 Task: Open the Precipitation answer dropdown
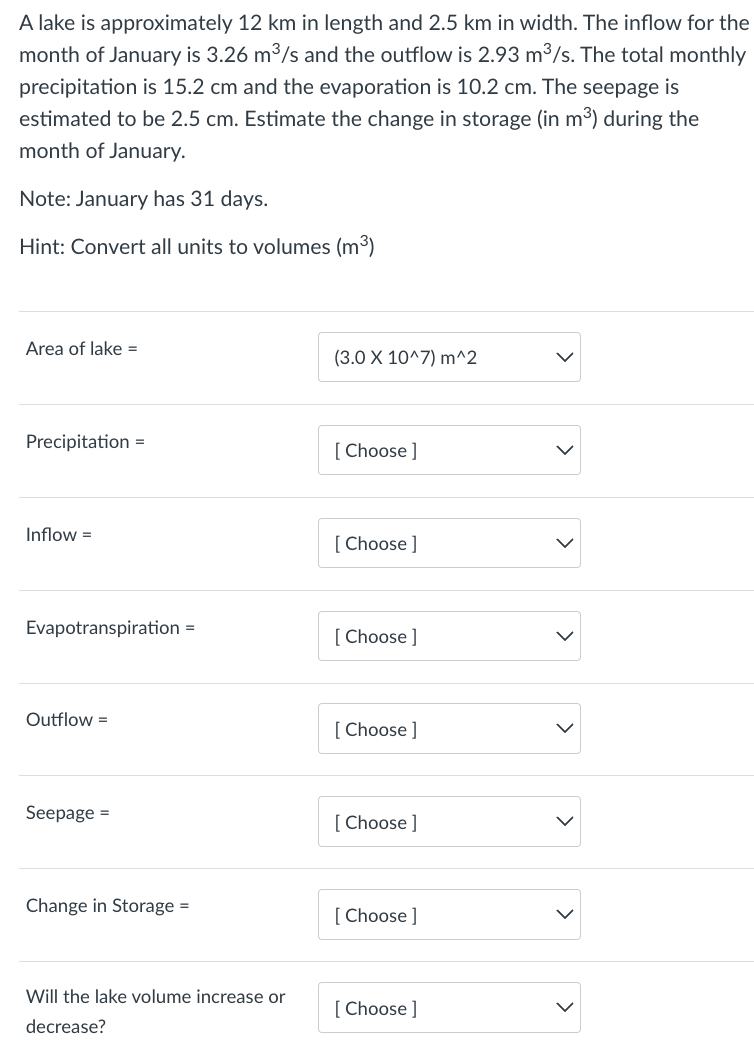click(x=448, y=450)
